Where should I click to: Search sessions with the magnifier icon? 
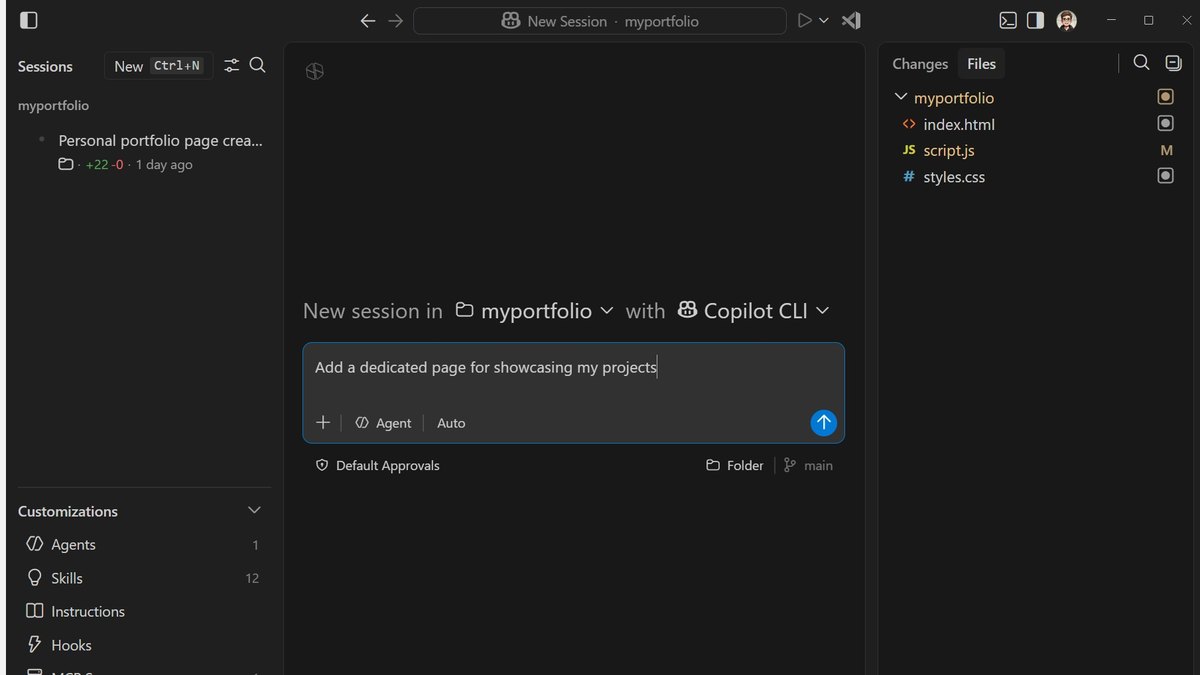point(257,65)
